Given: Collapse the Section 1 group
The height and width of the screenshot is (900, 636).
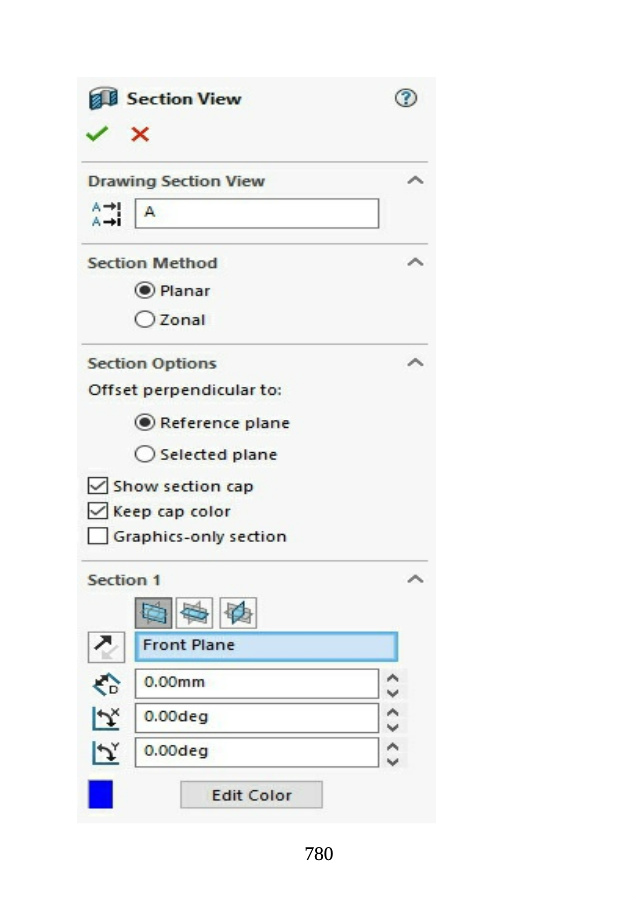Looking at the screenshot, I should coord(415,580).
